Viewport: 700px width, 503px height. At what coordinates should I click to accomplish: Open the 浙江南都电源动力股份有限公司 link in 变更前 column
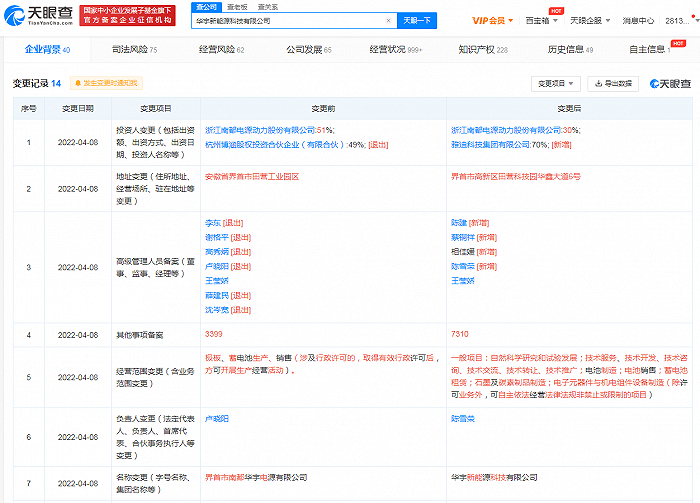coord(259,130)
